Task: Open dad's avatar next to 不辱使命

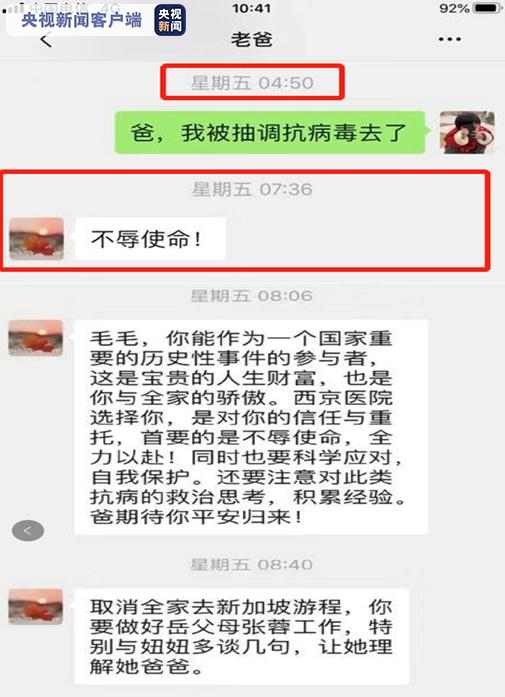Action: click(36, 238)
